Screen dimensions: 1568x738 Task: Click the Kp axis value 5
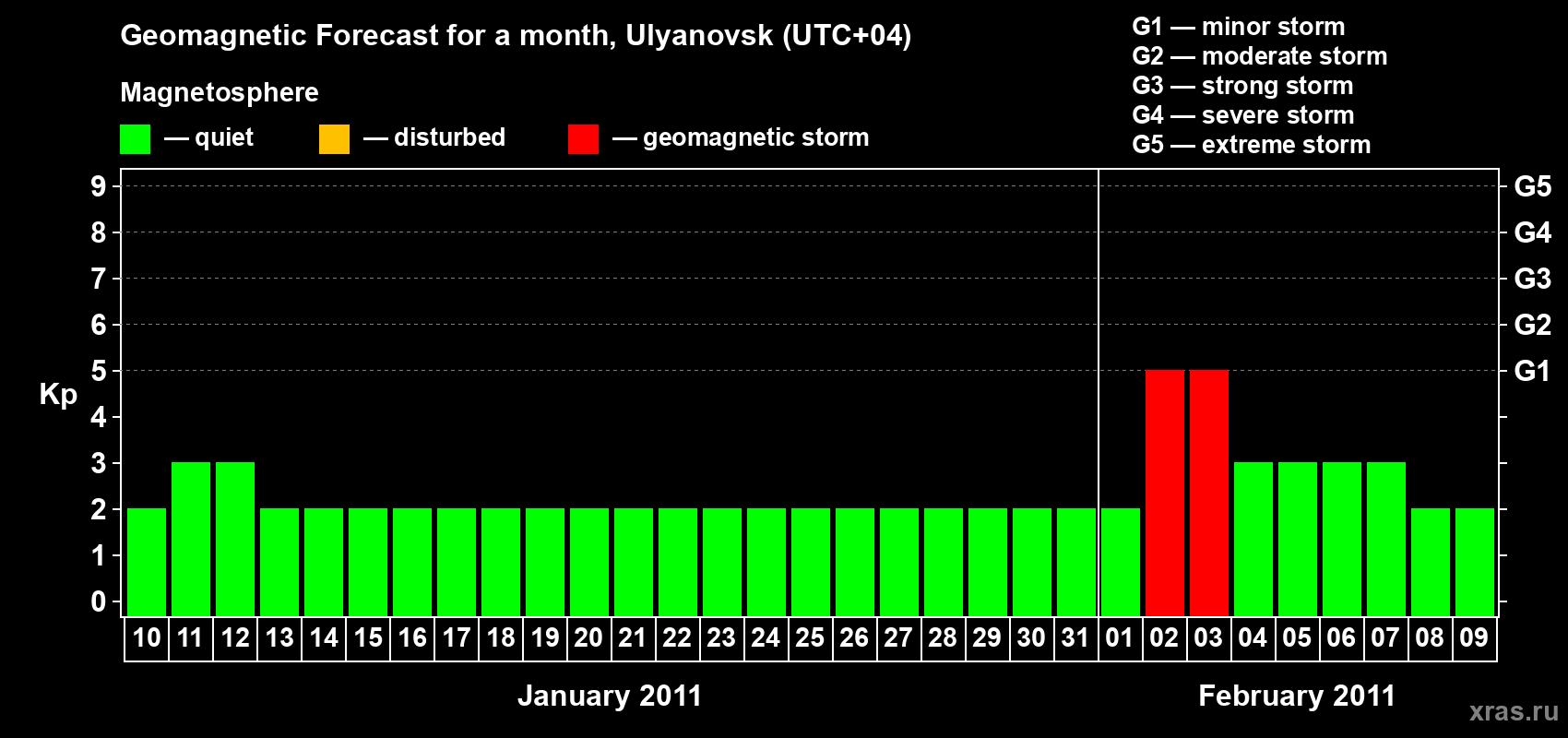click(x=99, y=371)
